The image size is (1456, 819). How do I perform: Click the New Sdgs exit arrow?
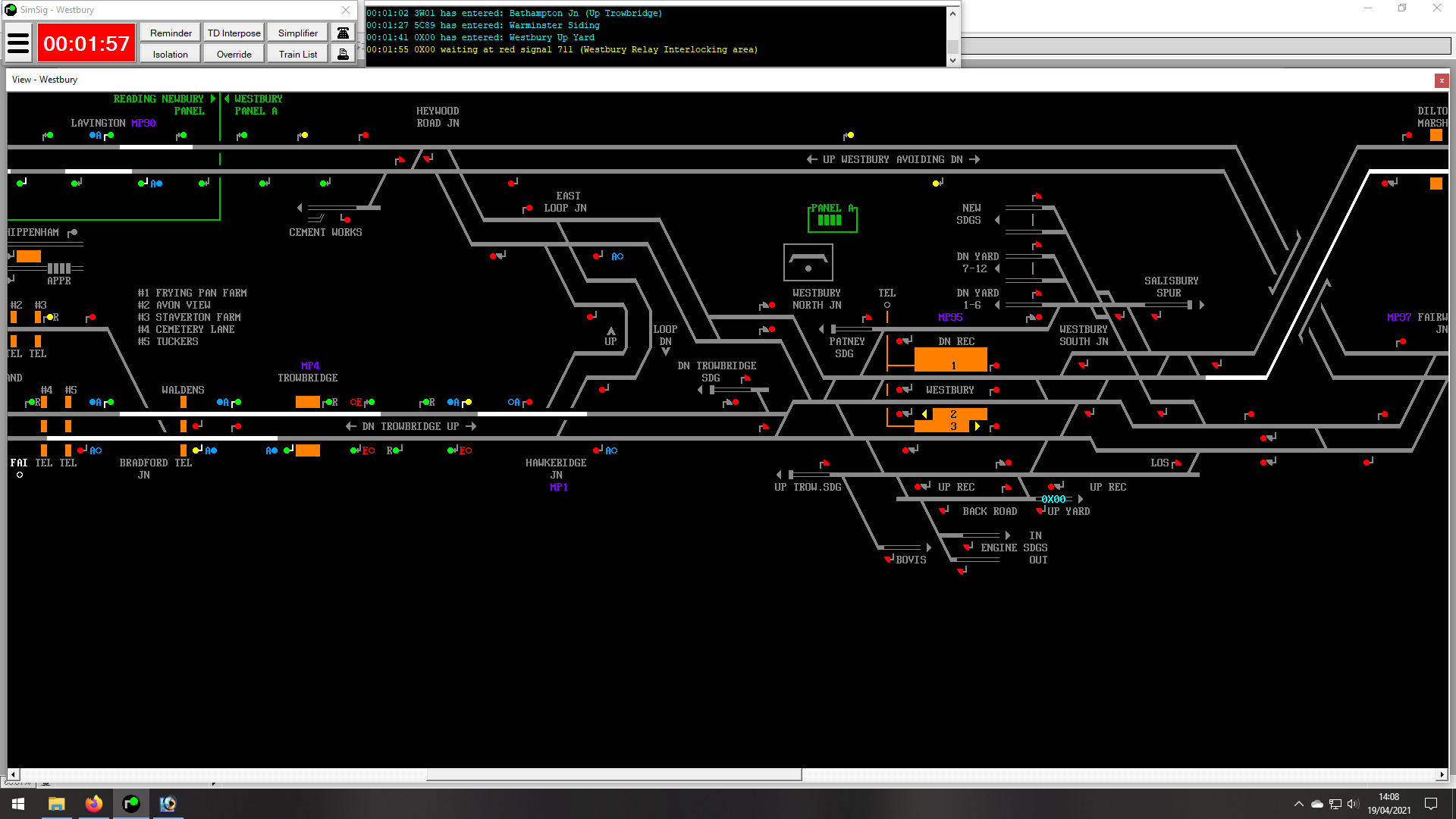click(x=997, y=220)
